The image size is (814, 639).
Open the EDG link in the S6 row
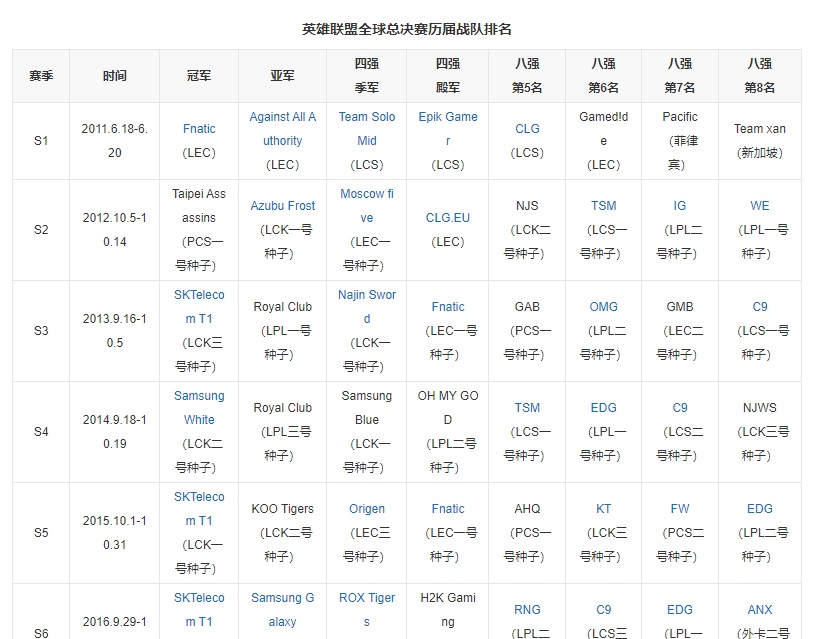click(680, 609)
